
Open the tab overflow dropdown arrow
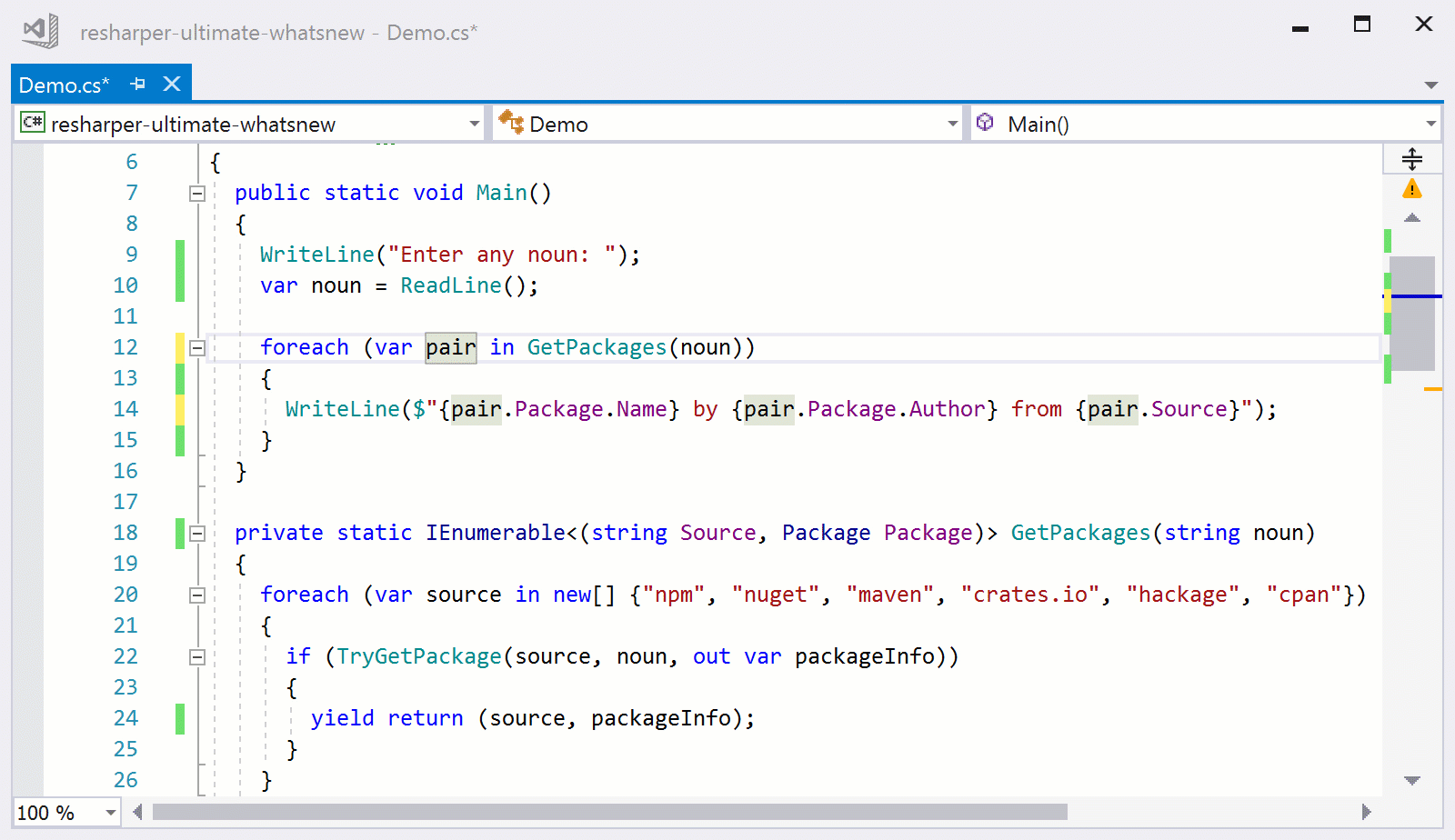[1430, 85]
